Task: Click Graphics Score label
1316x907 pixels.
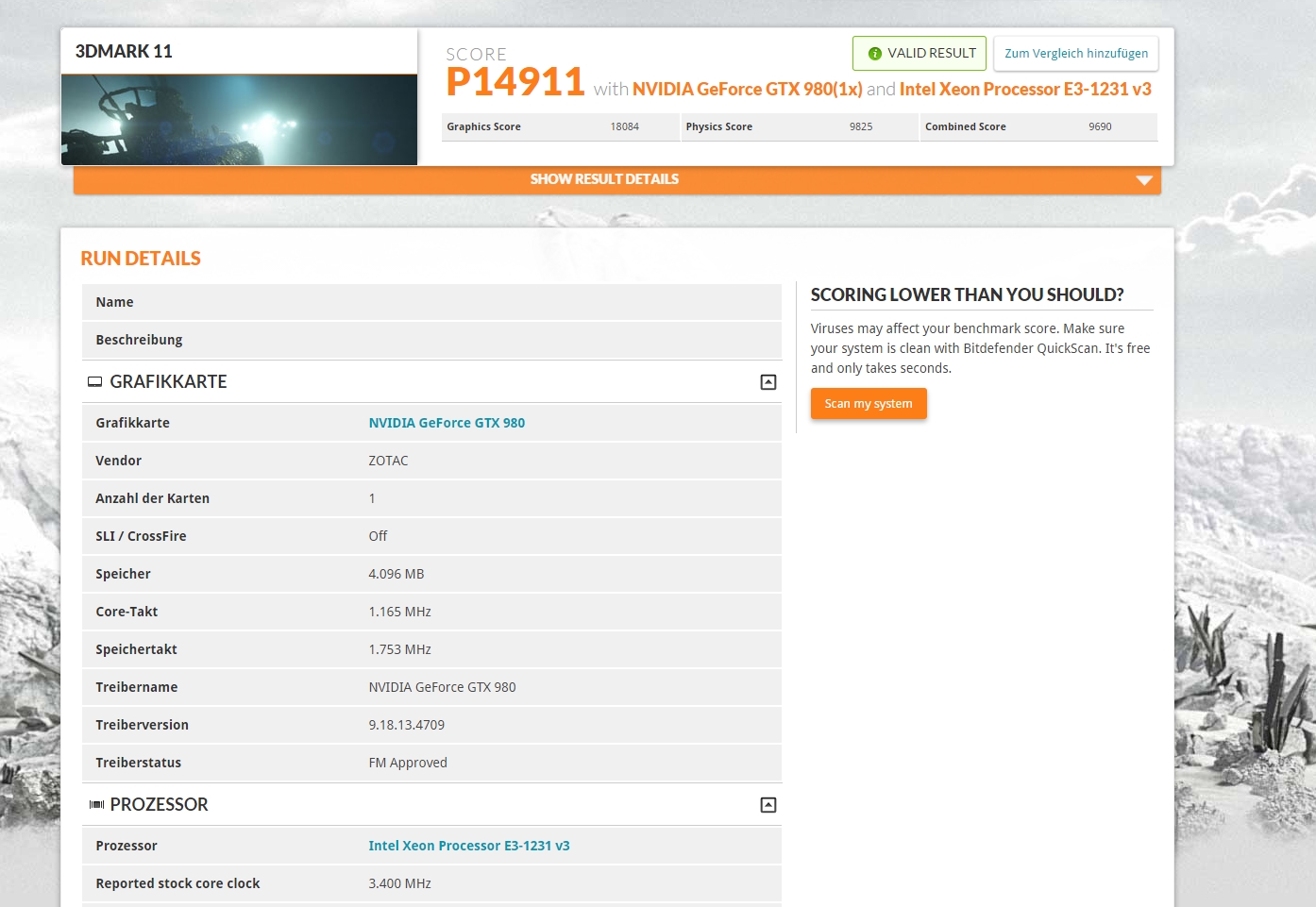Action: (x=483, y=126)
